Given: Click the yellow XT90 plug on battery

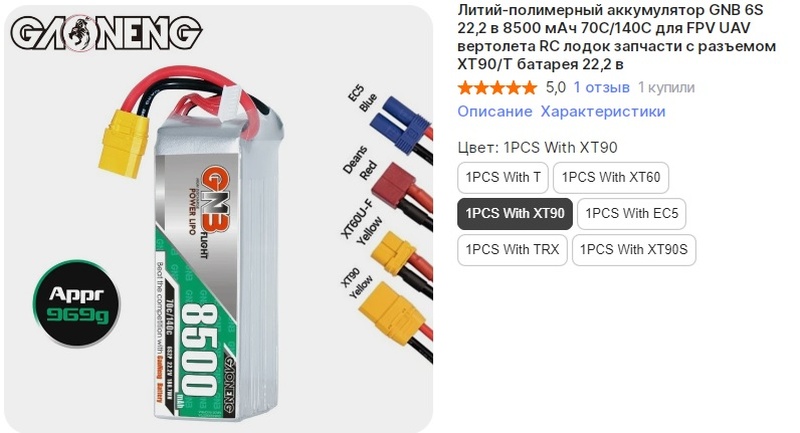Looking at the screenshot, I should pyautogui.click(x=124, y=144).
